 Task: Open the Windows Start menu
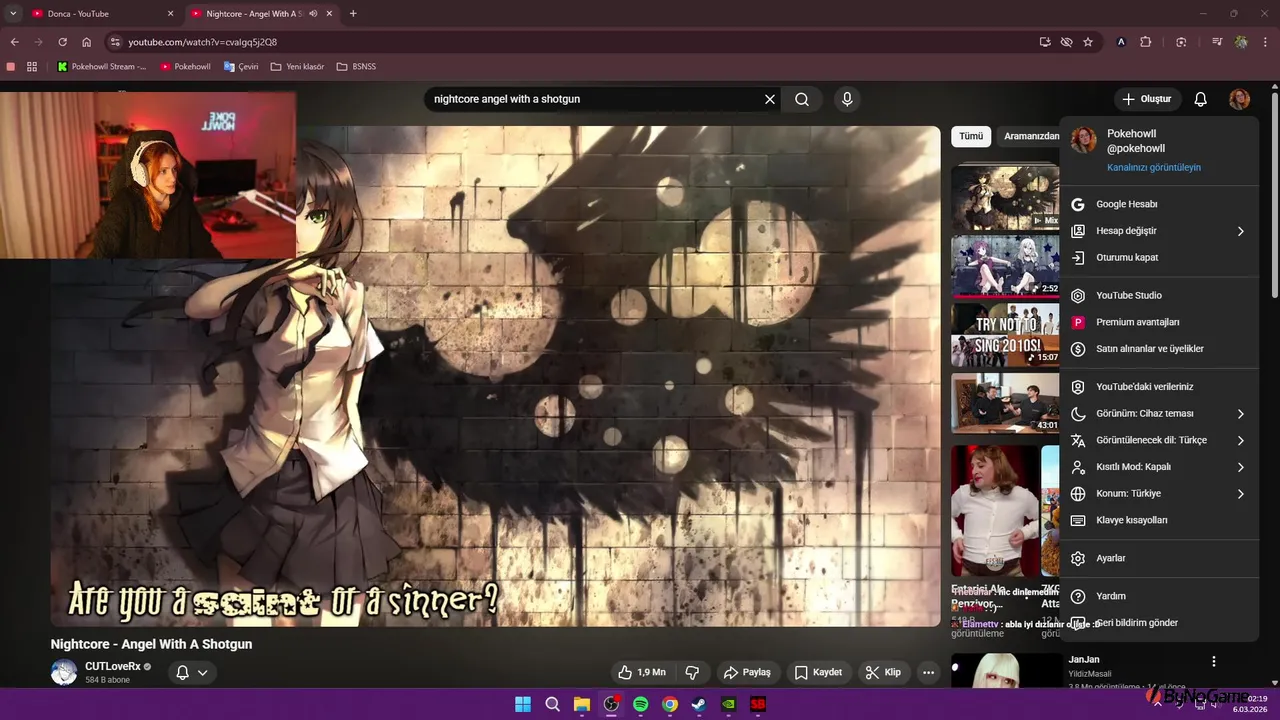[523, 704]
